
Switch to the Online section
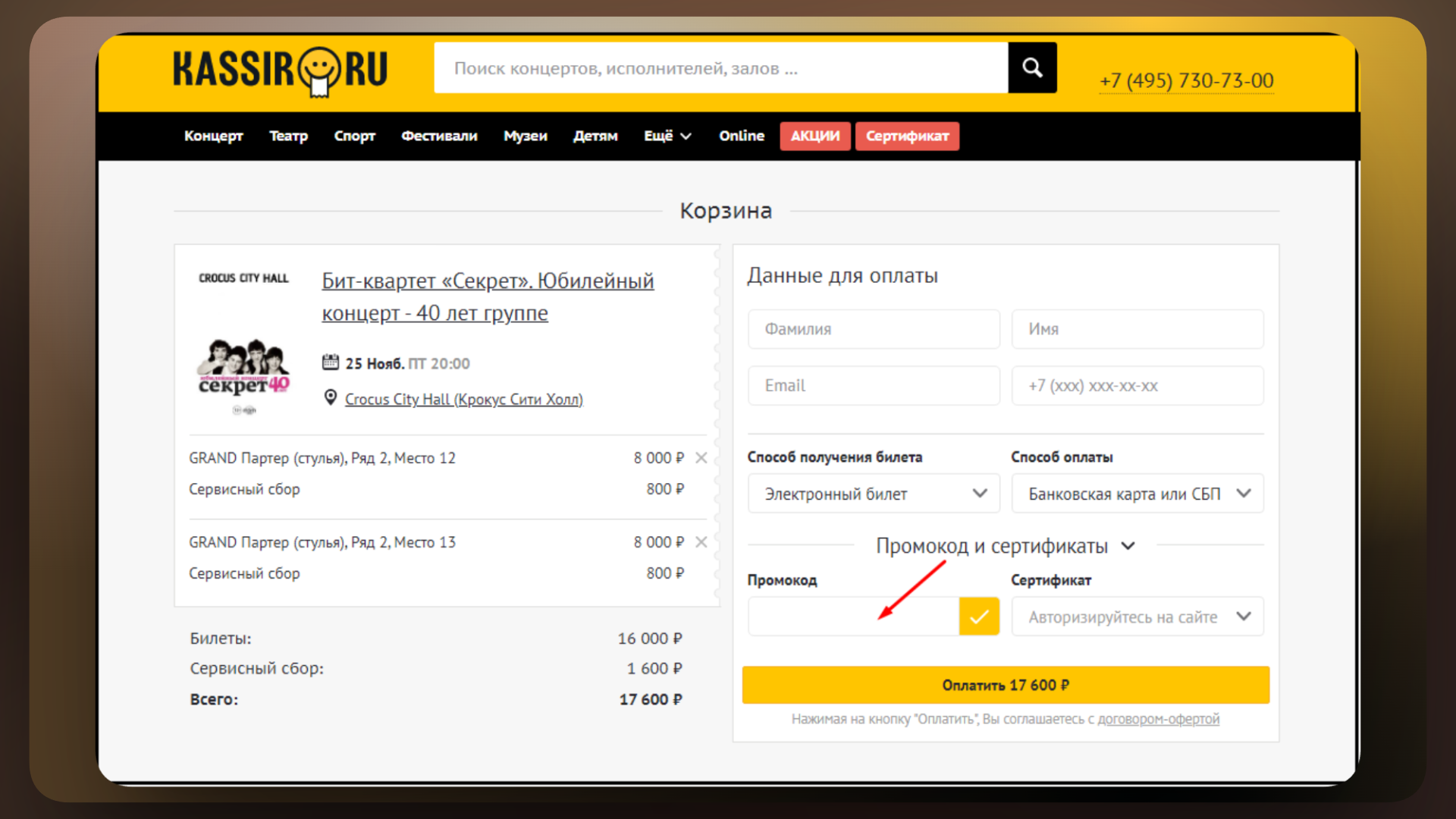(741, 136)
